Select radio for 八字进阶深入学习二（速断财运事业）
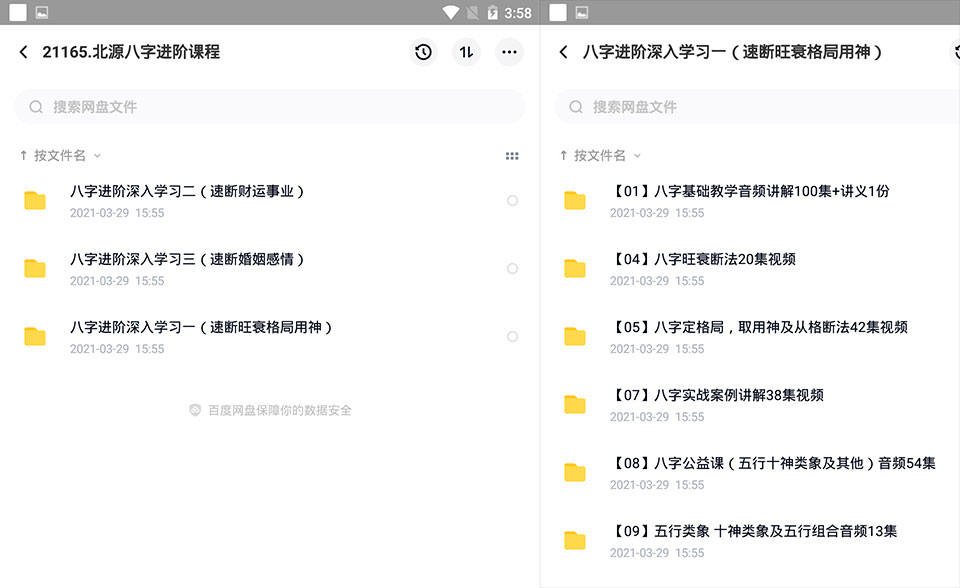The width and height of the screenshot is (960, 588). (x=512, y=200)
